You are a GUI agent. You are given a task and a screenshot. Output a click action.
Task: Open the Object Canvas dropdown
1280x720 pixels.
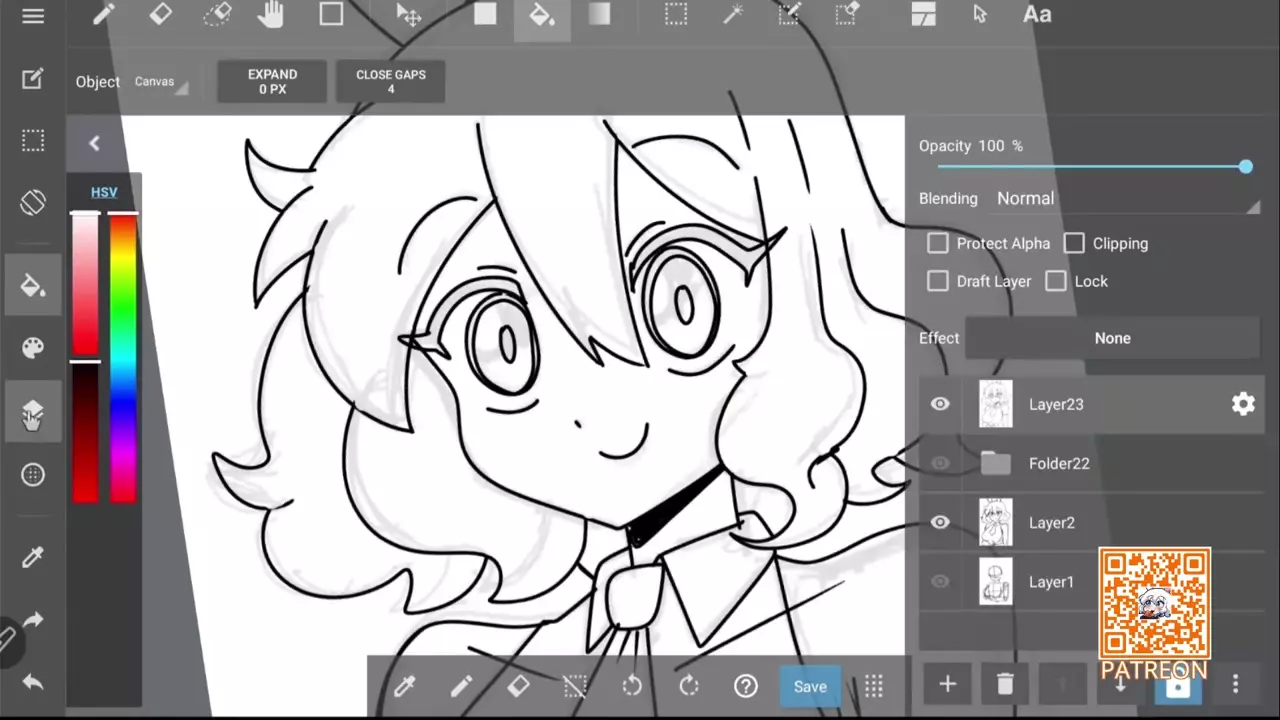coord(160,82)
